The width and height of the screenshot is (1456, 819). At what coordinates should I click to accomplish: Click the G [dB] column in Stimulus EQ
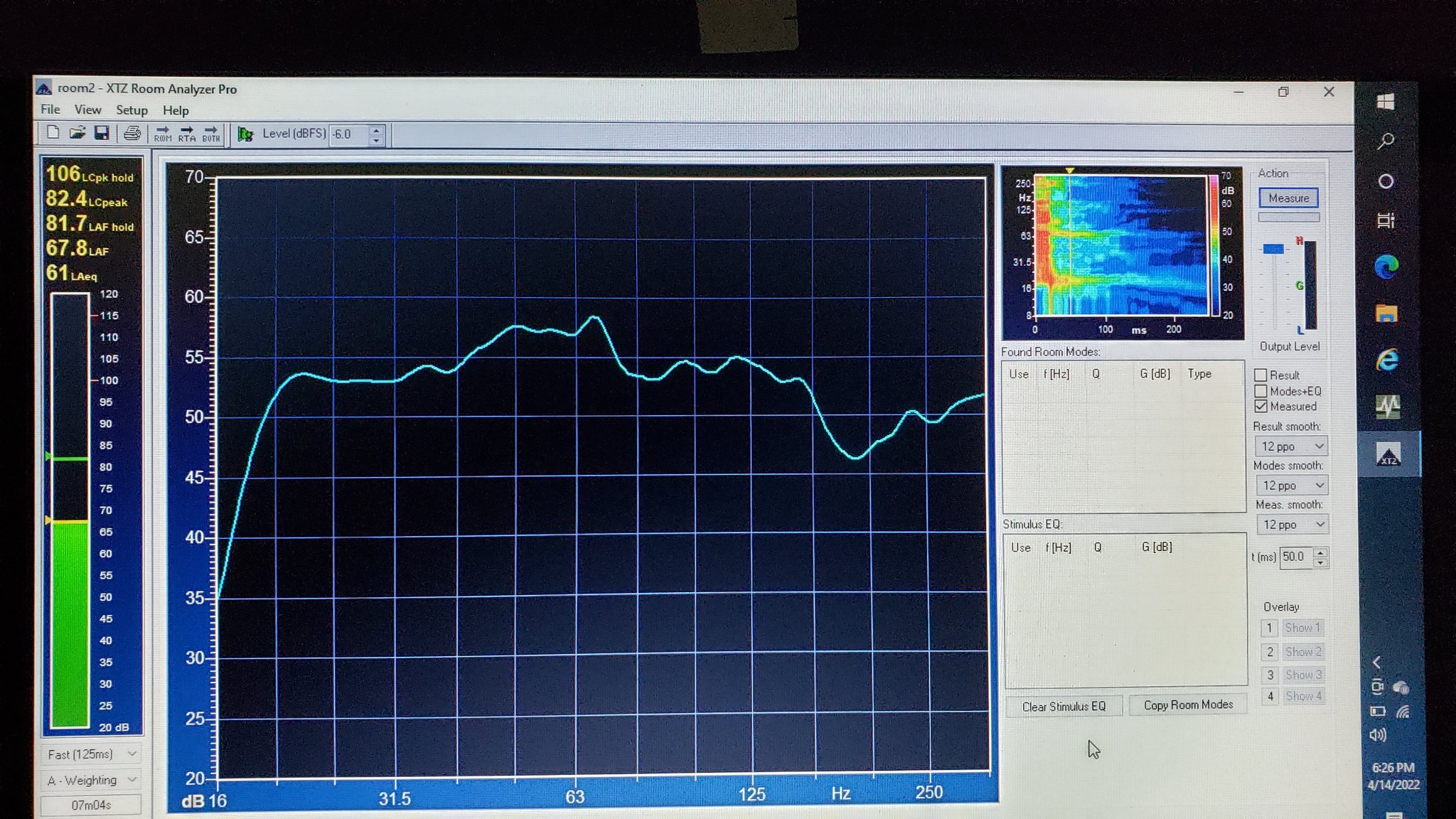coord(1157,547)
